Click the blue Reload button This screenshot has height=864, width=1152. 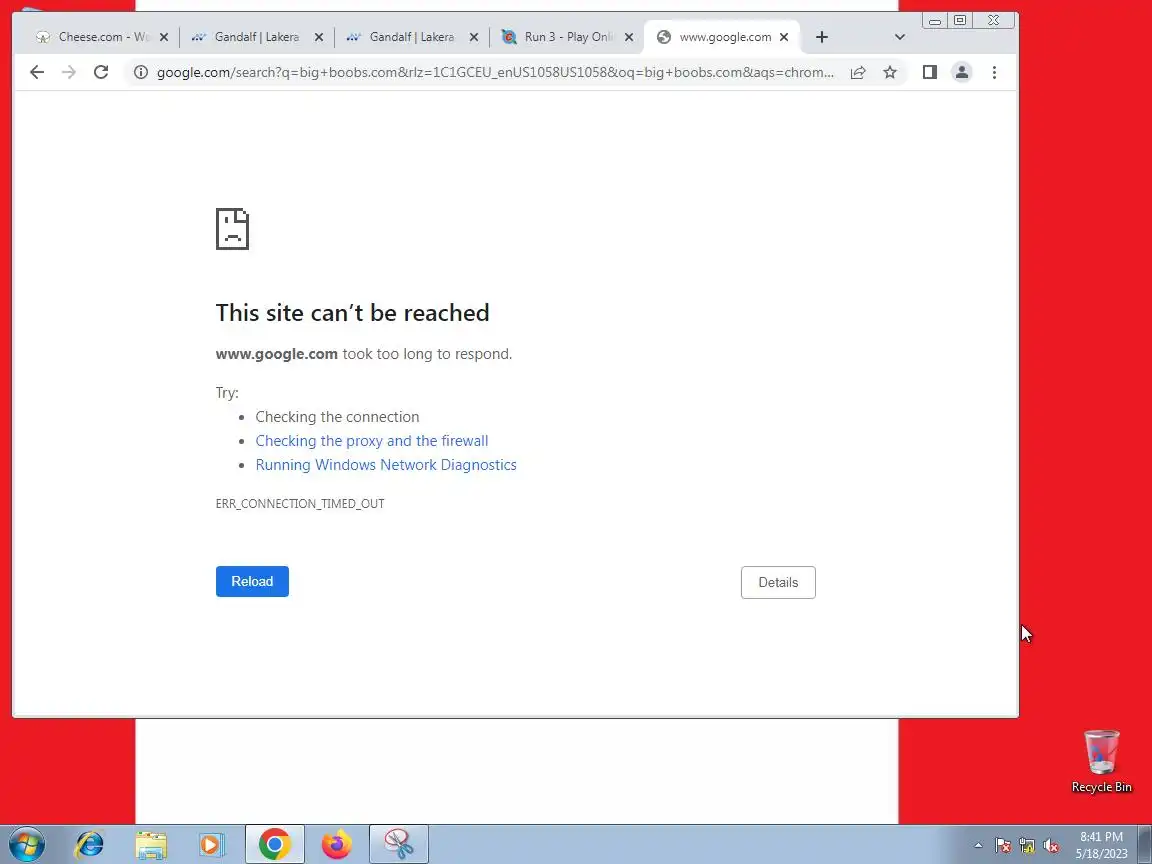click(x=252, y=581)
